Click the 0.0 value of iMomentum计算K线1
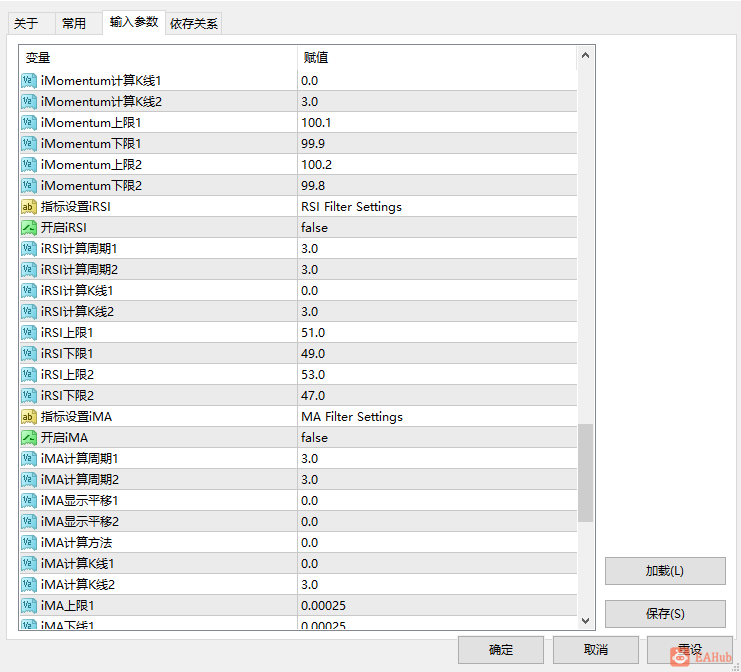741x672 pixels. pyautogui.click(x=310, y=81)
